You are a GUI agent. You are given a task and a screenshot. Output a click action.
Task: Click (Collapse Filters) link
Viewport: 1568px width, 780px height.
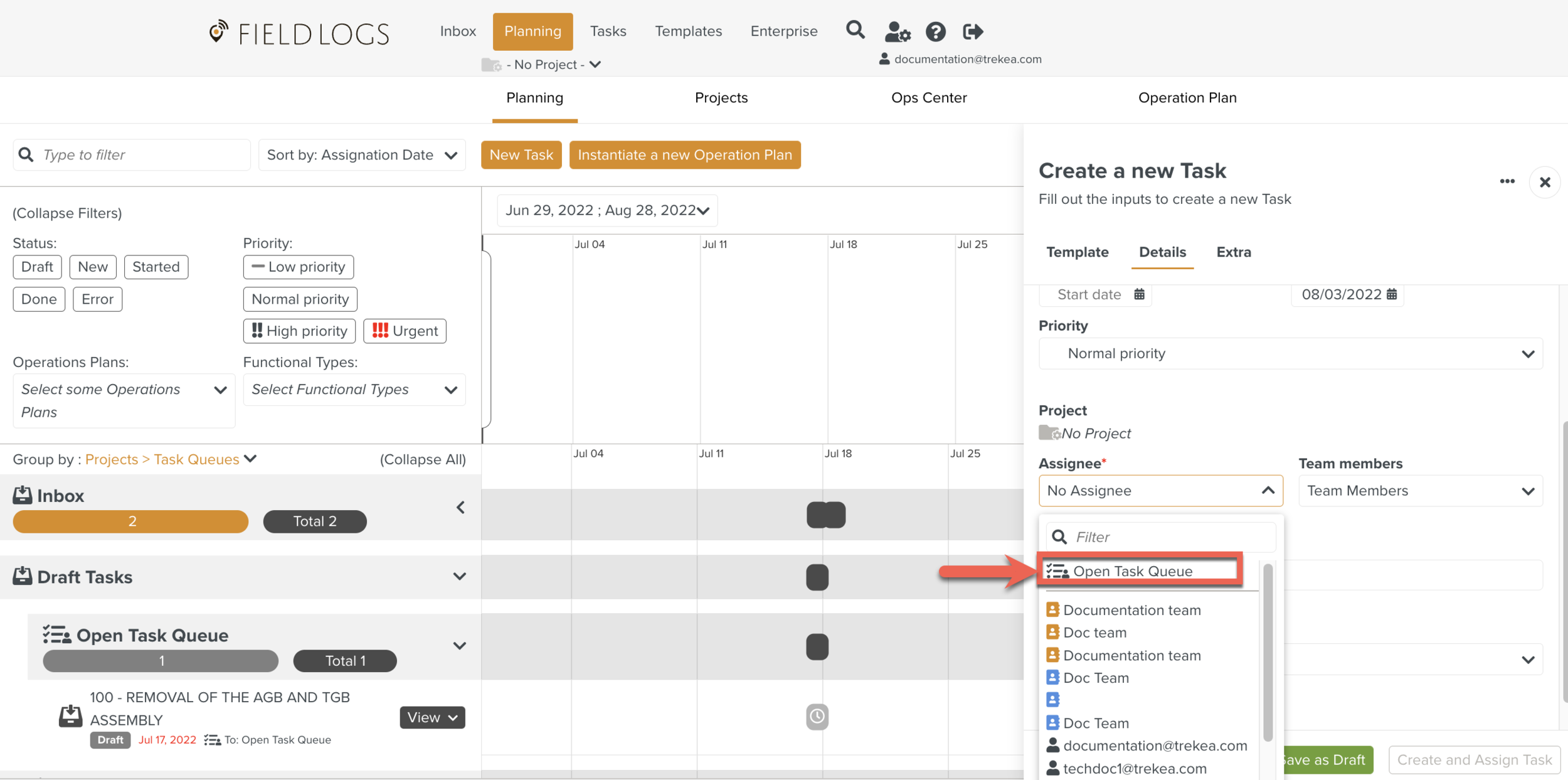[67, 213]
